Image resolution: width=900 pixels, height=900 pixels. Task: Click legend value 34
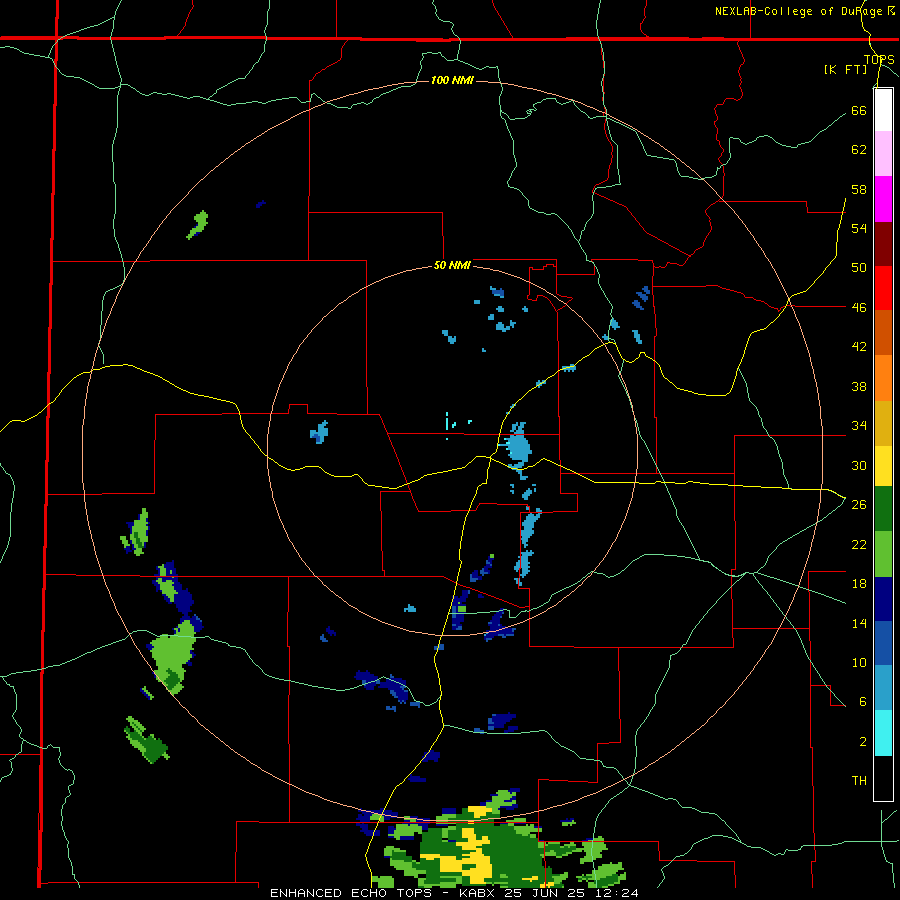(859, 426)
